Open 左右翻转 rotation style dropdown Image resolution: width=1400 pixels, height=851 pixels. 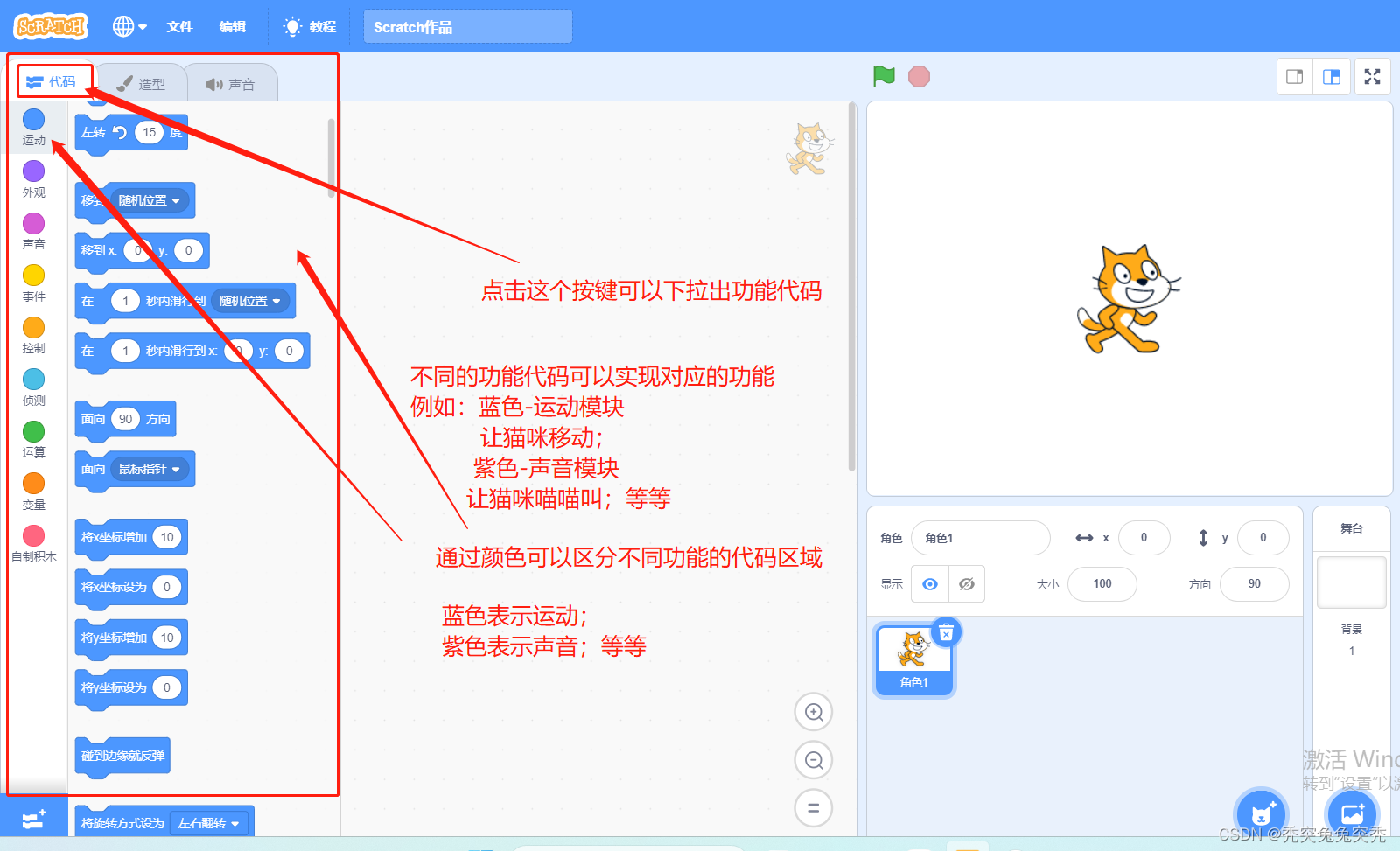[208, 823]
